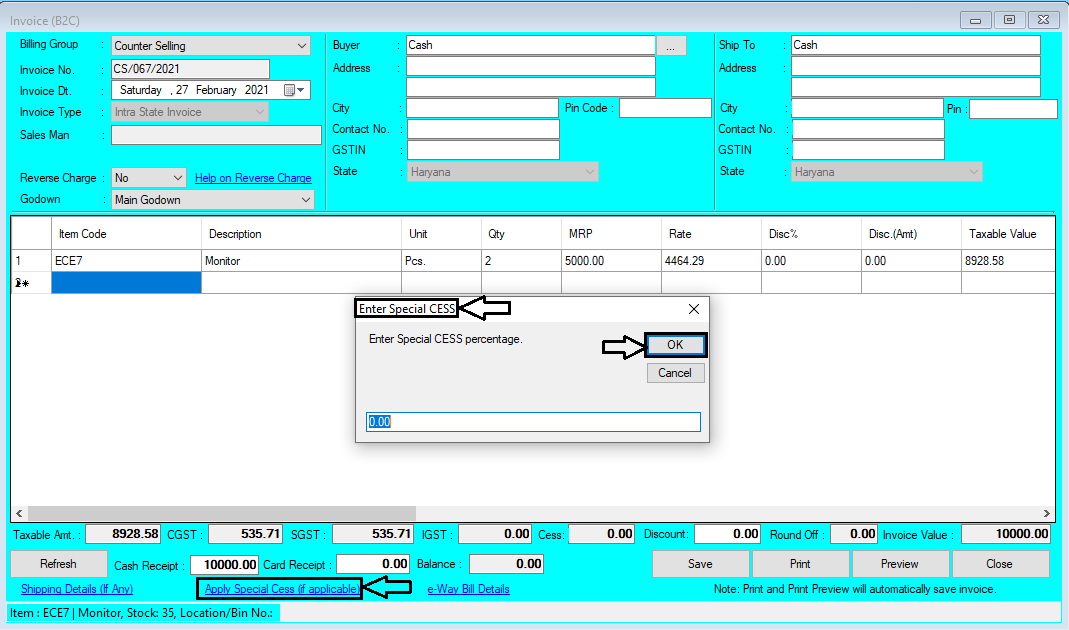Click Apply Special Cess link

pyautogui.click(x=279, y=589)
